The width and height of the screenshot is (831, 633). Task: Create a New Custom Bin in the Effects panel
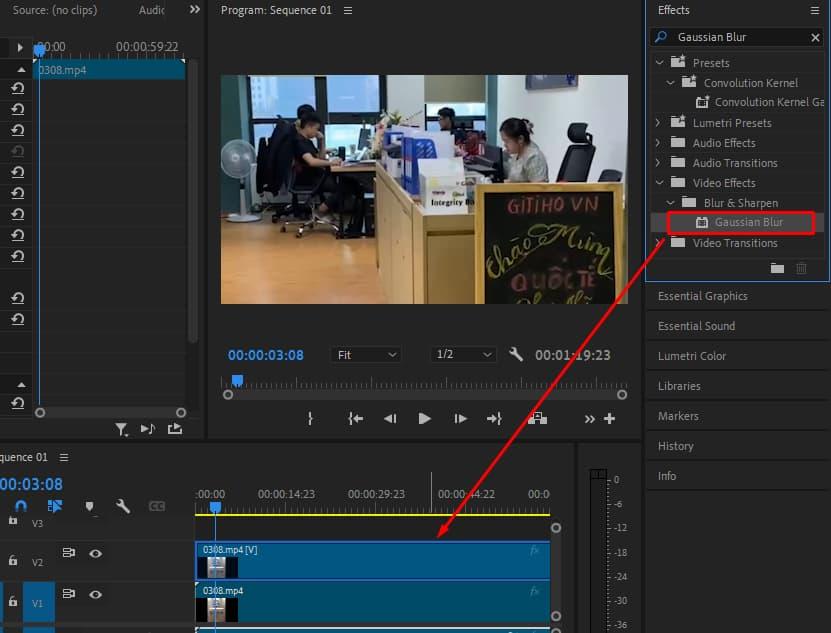[x=777, y=268]
